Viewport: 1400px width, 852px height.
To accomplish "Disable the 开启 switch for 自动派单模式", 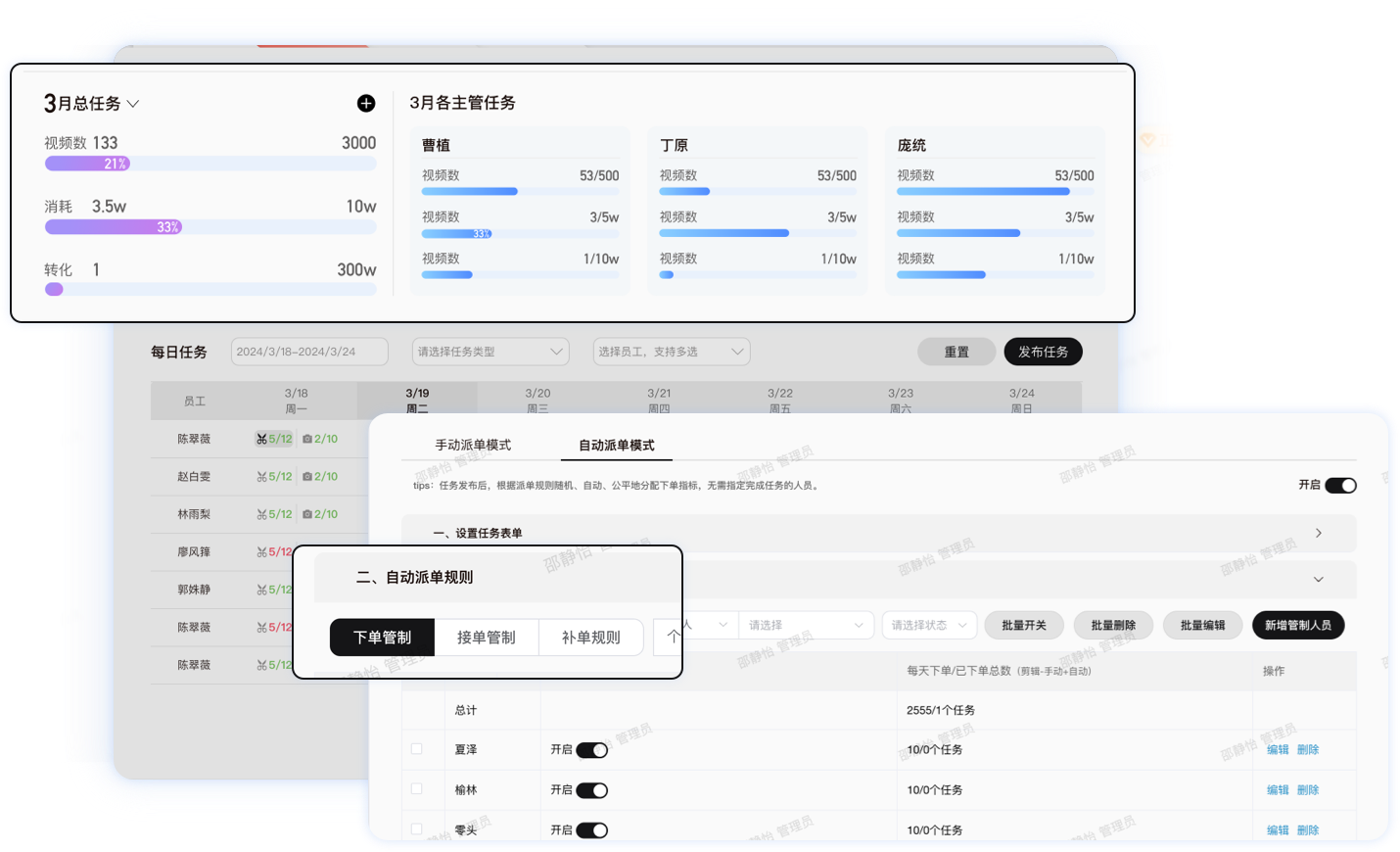I will pyautogui.click(x=1342, y=484).
